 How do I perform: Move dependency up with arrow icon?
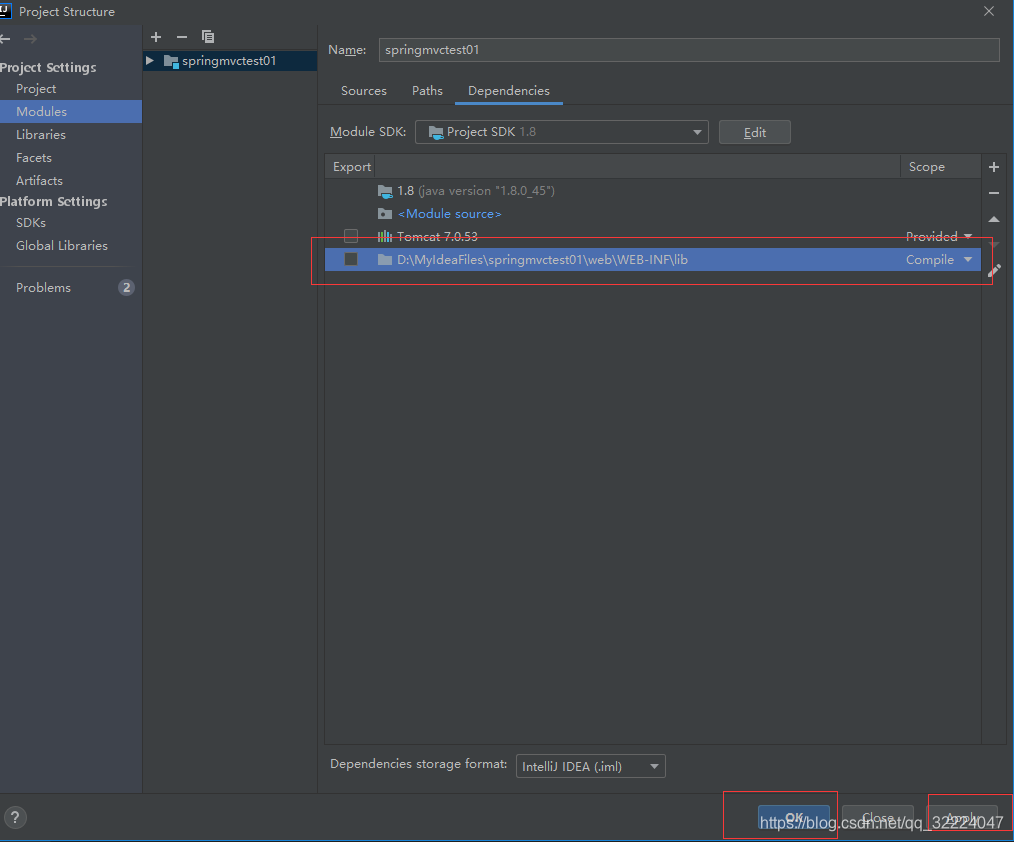[994, 219]
